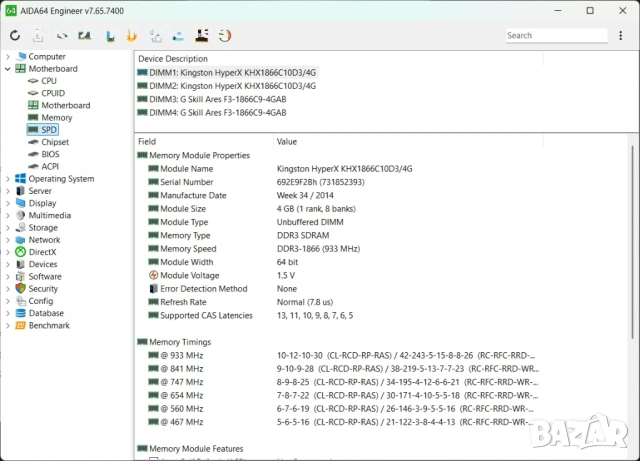
Task: Open the ACPI tree item
Action: [x=50, y=166]
